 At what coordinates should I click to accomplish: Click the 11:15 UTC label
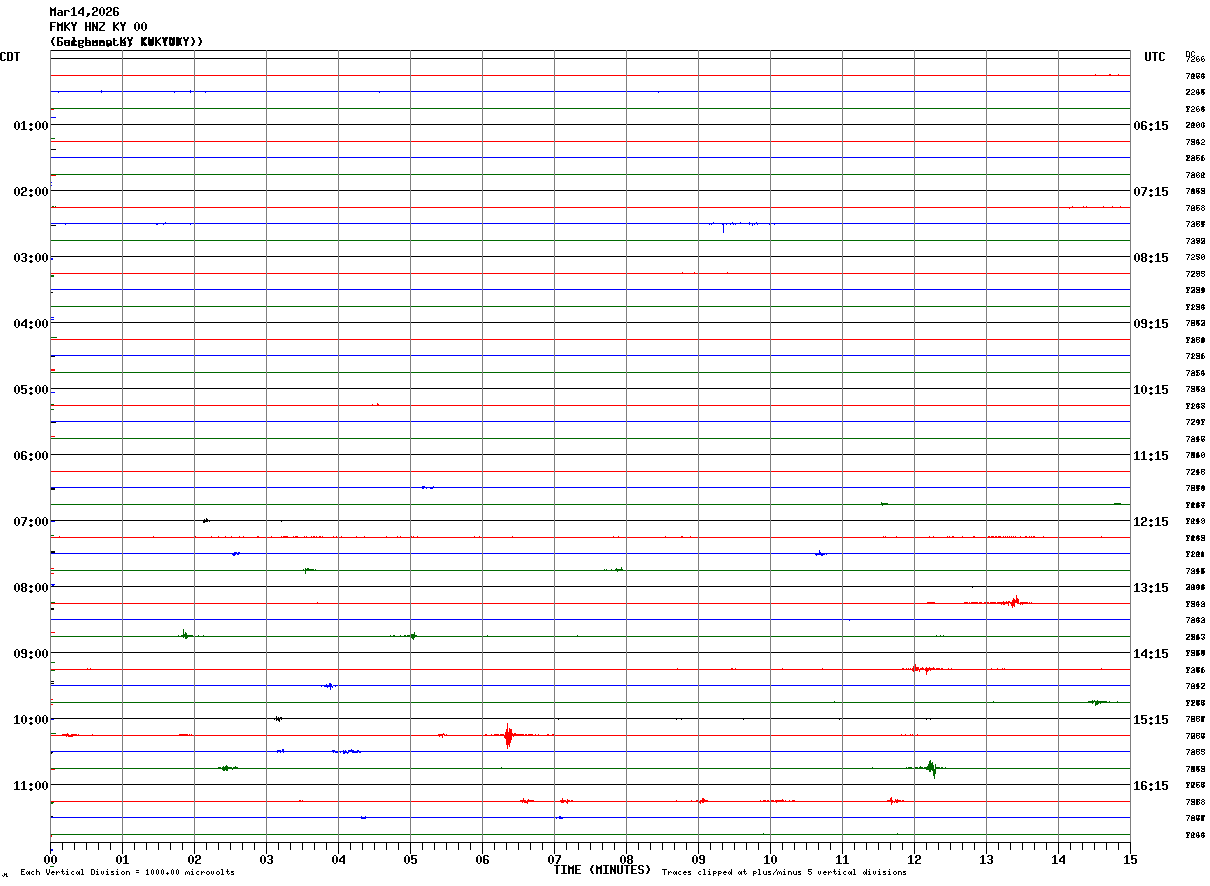[x=1152, y=456]
